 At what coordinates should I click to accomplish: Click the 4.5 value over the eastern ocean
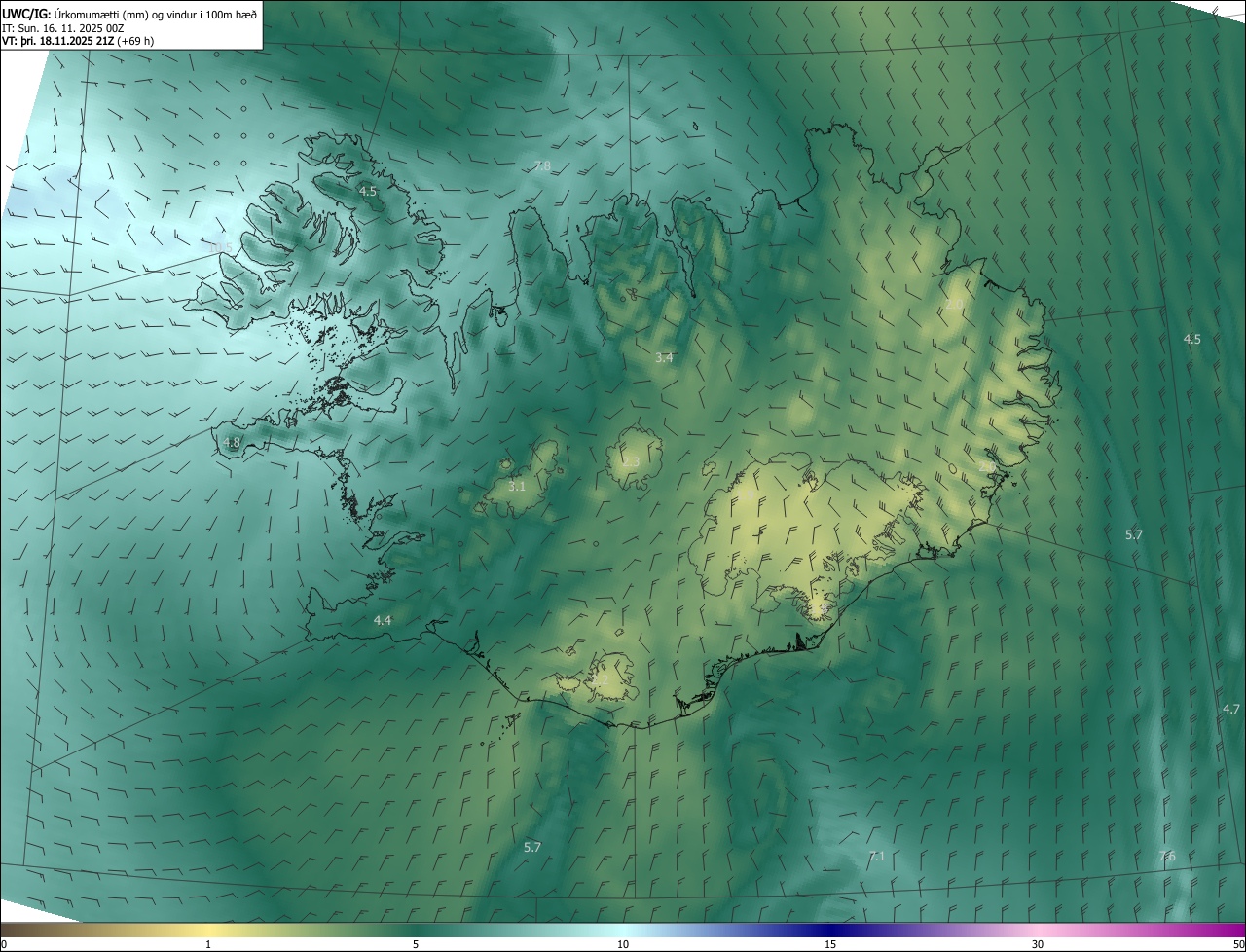[1191, 339]
